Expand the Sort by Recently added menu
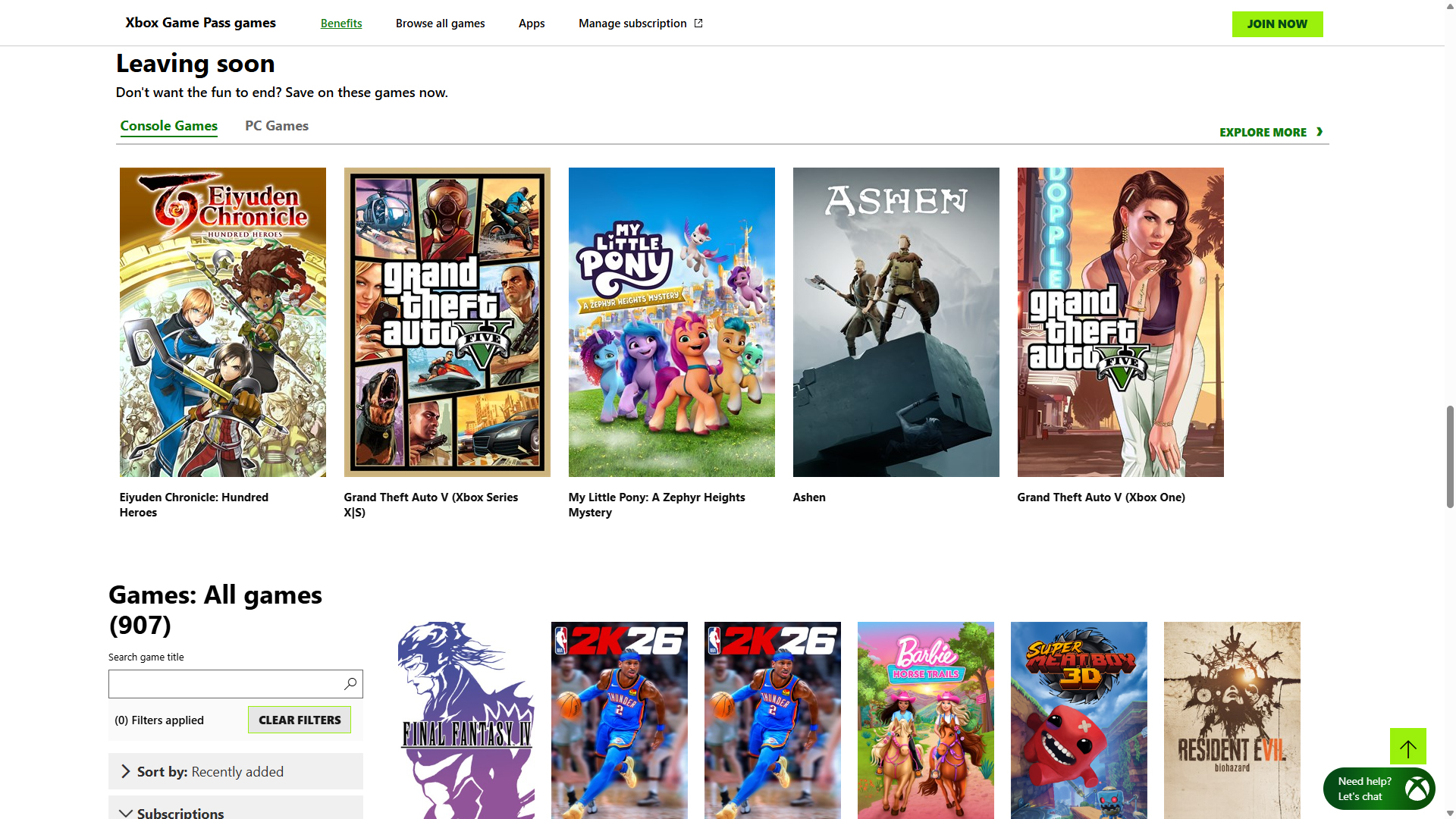This screenshot has width=1456, height=819. click(236, 771)
